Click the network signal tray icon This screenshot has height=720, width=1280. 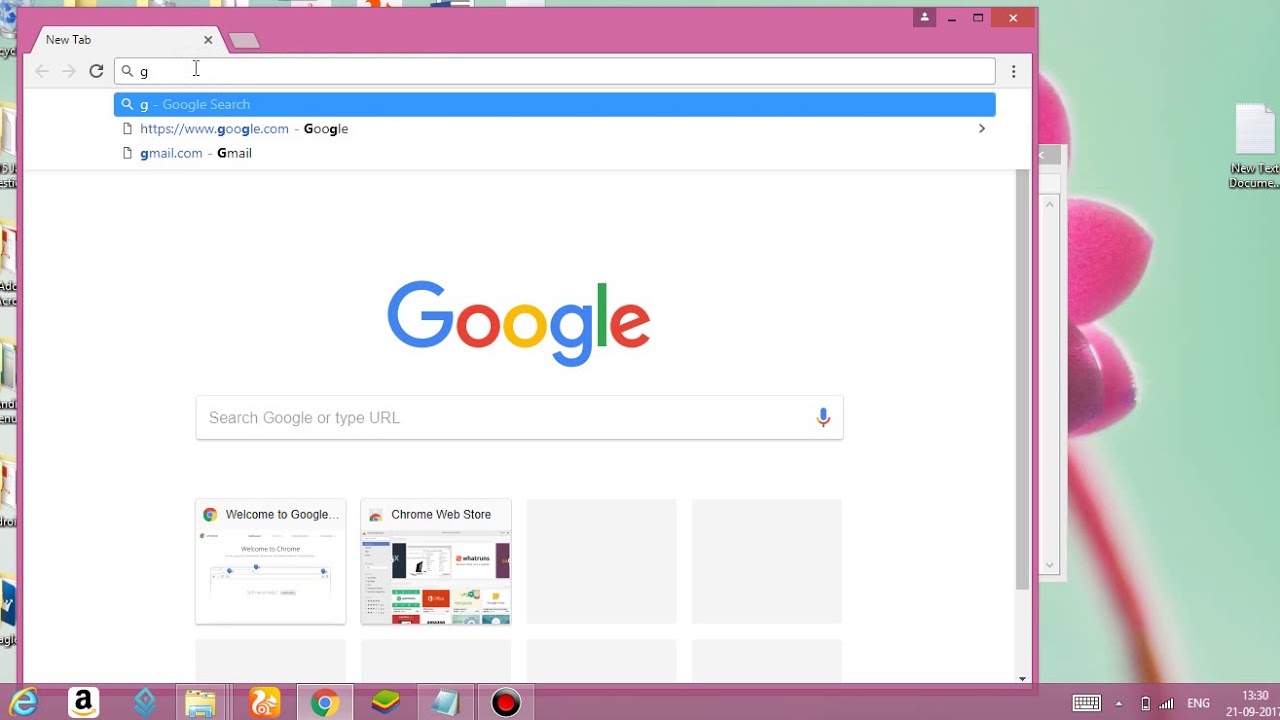[x=1166, y=703]
